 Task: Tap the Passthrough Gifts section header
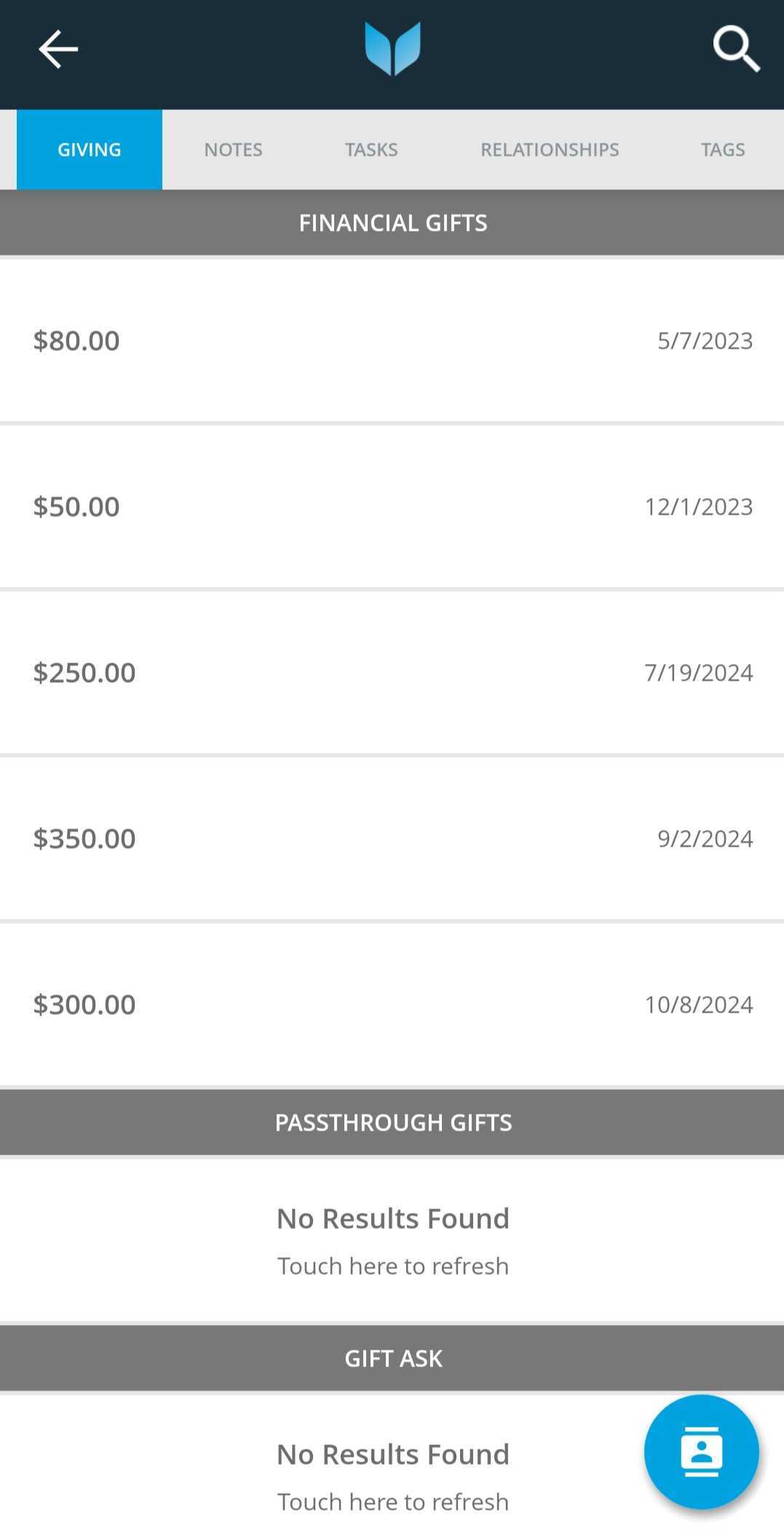click(392, 1122)
